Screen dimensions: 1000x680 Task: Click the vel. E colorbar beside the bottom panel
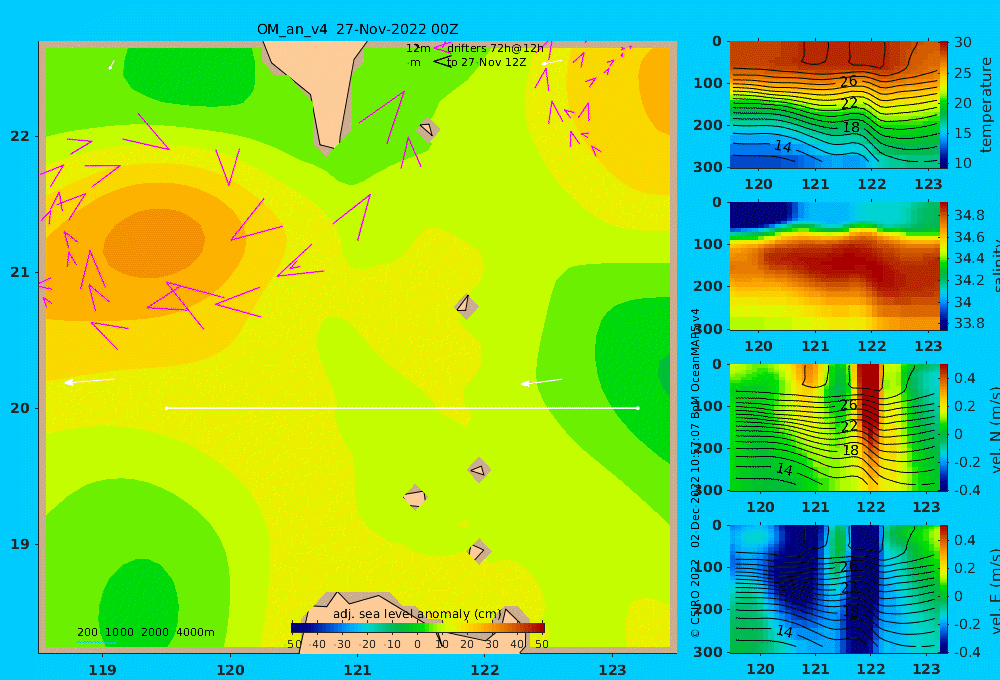[x=944, y=589]
